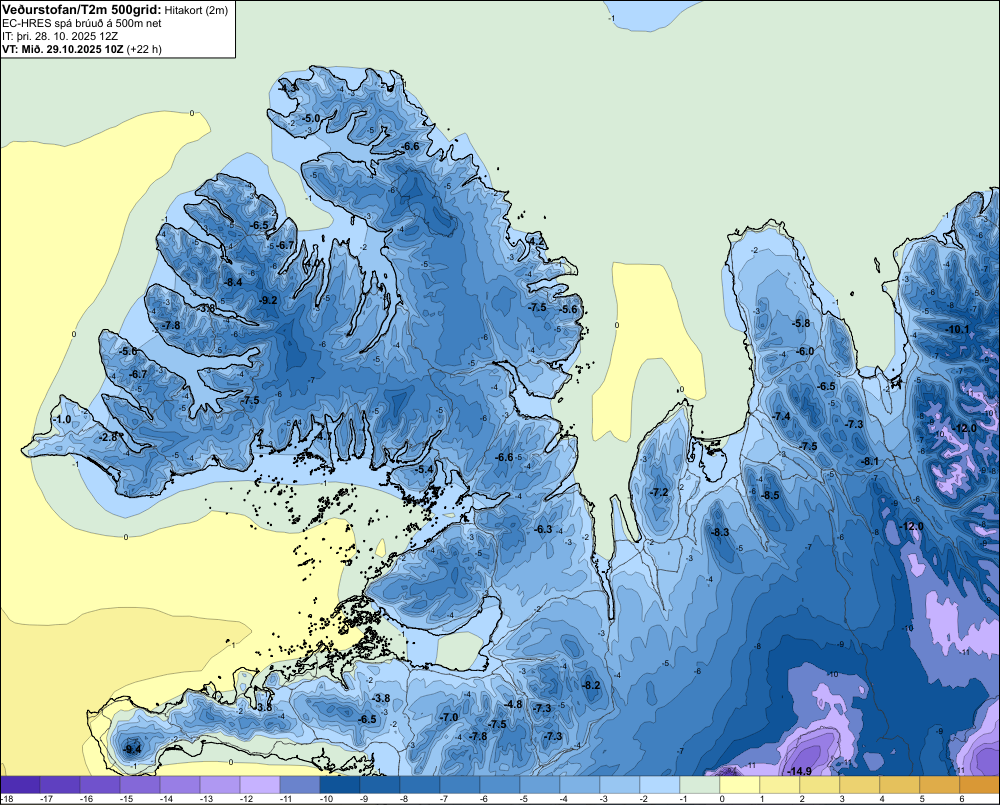
Task: Click the orange swatch right of label 6
Action: [979, 785]
